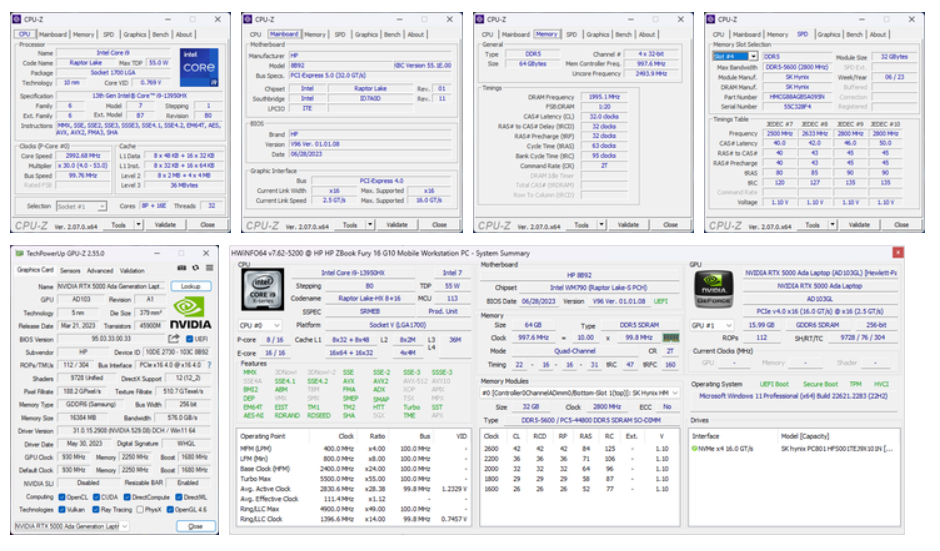Click the NVIDIA logo in GPU-Z
This screenshot has height=551, width=940.
190,311
